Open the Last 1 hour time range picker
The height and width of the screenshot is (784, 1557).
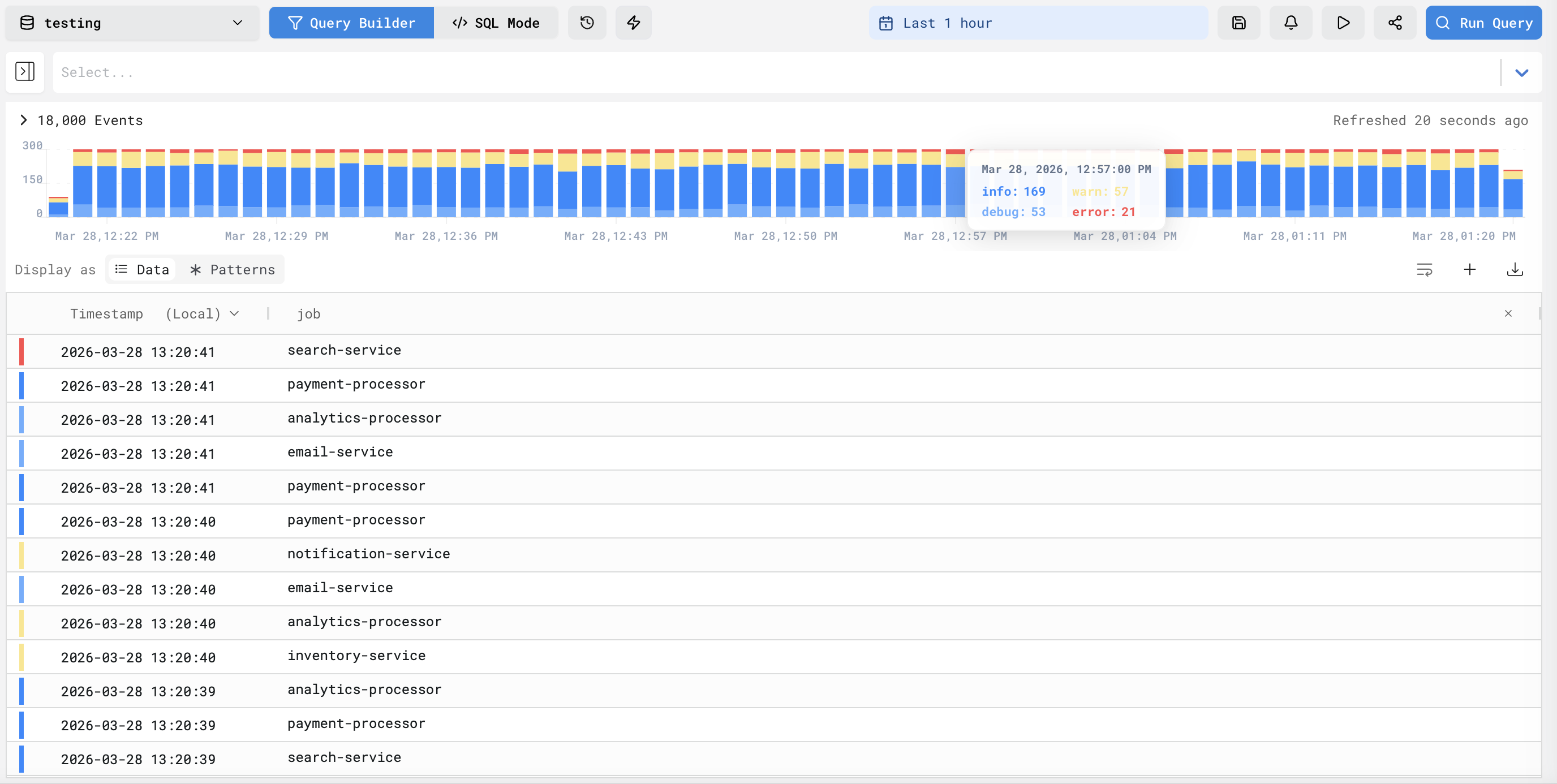[x=1037, y=23]
